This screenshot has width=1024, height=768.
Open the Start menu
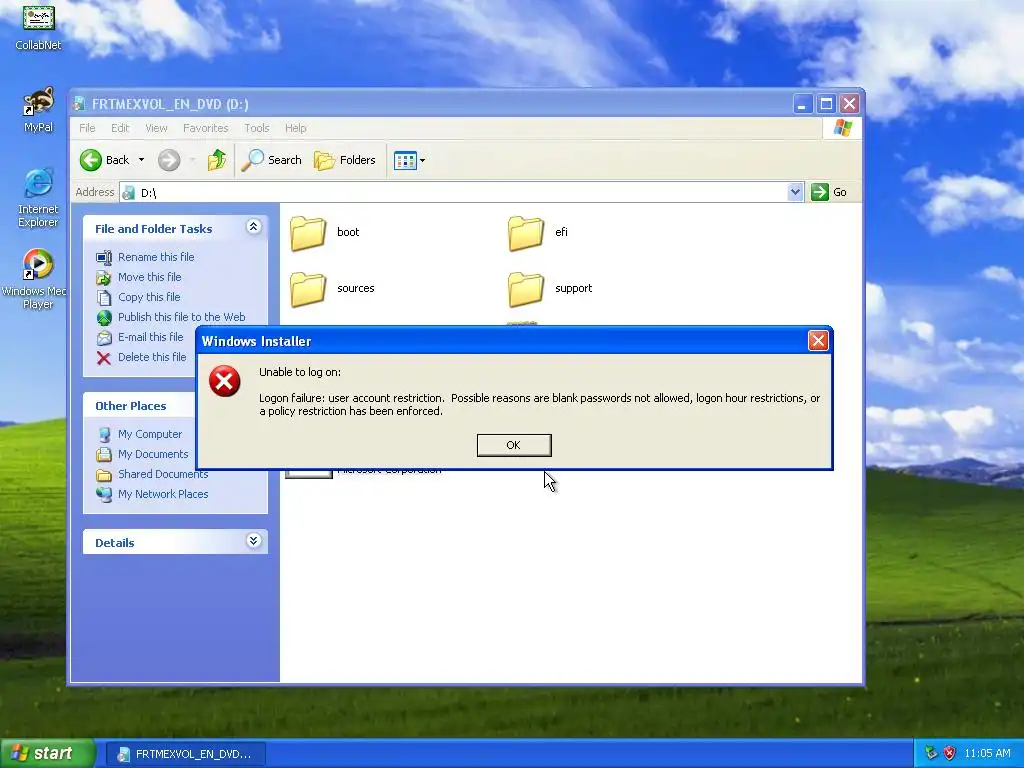point(47,754)
